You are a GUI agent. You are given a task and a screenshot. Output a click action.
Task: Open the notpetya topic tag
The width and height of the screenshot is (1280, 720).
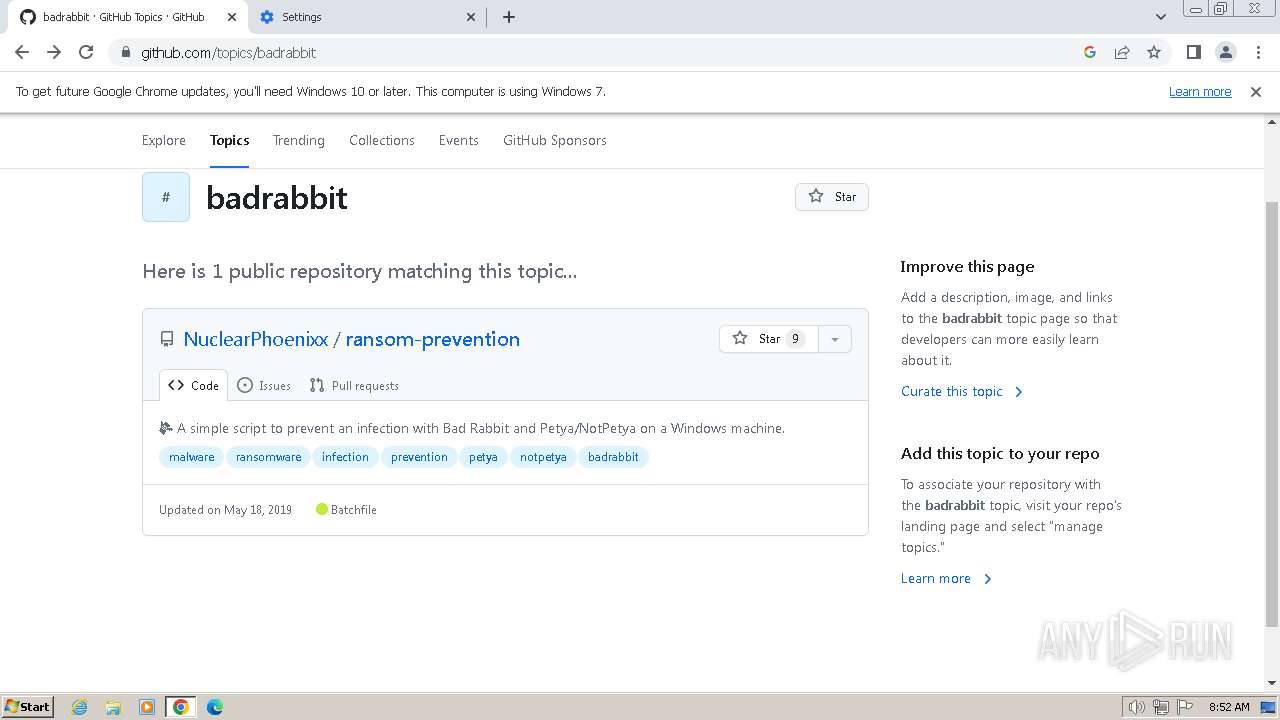(x=543, y=457)
